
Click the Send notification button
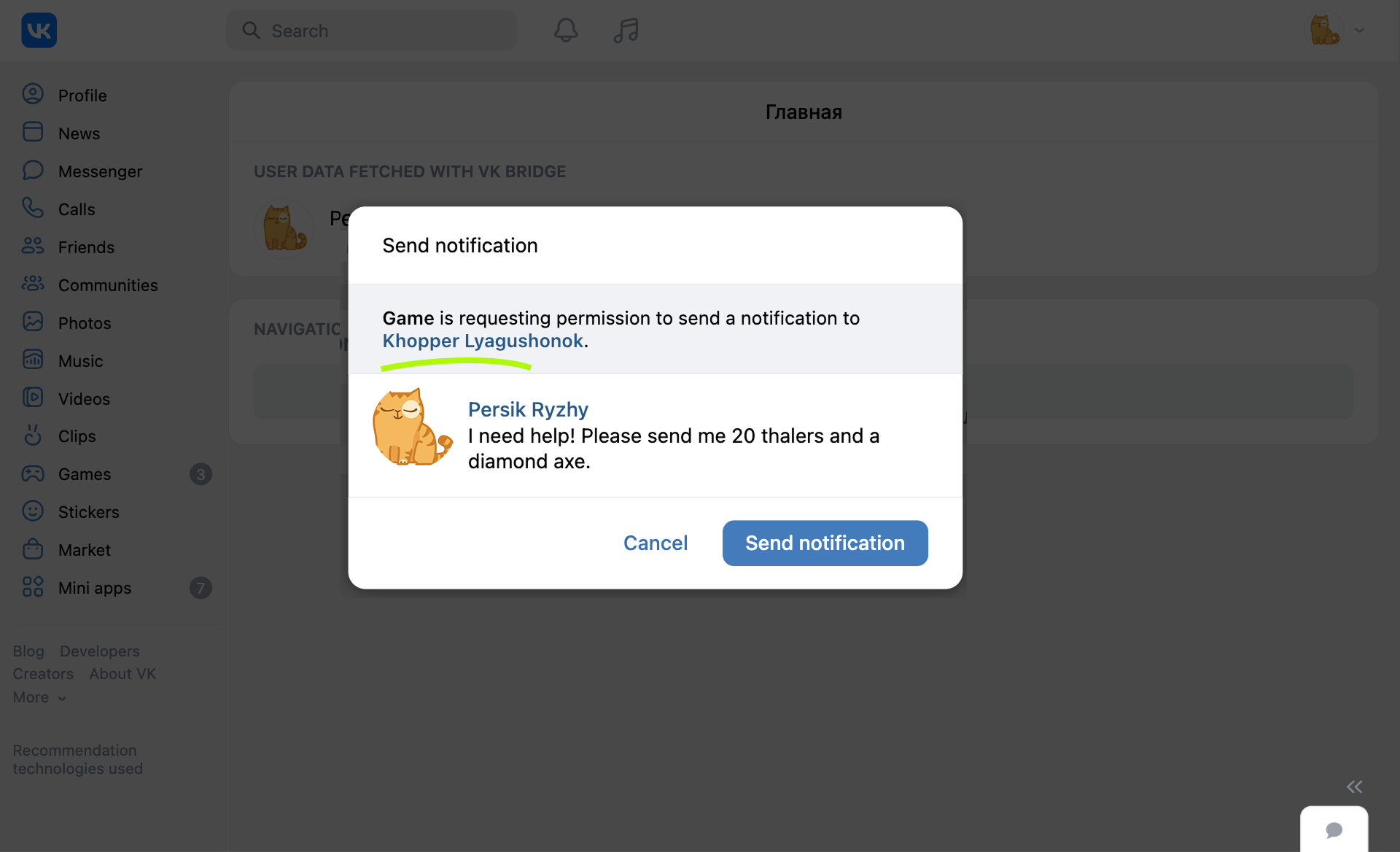[825, 543]
